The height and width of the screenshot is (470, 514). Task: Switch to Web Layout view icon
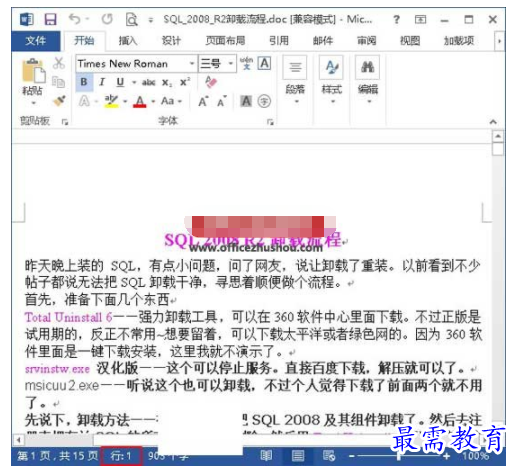click(x=329, y=455)
